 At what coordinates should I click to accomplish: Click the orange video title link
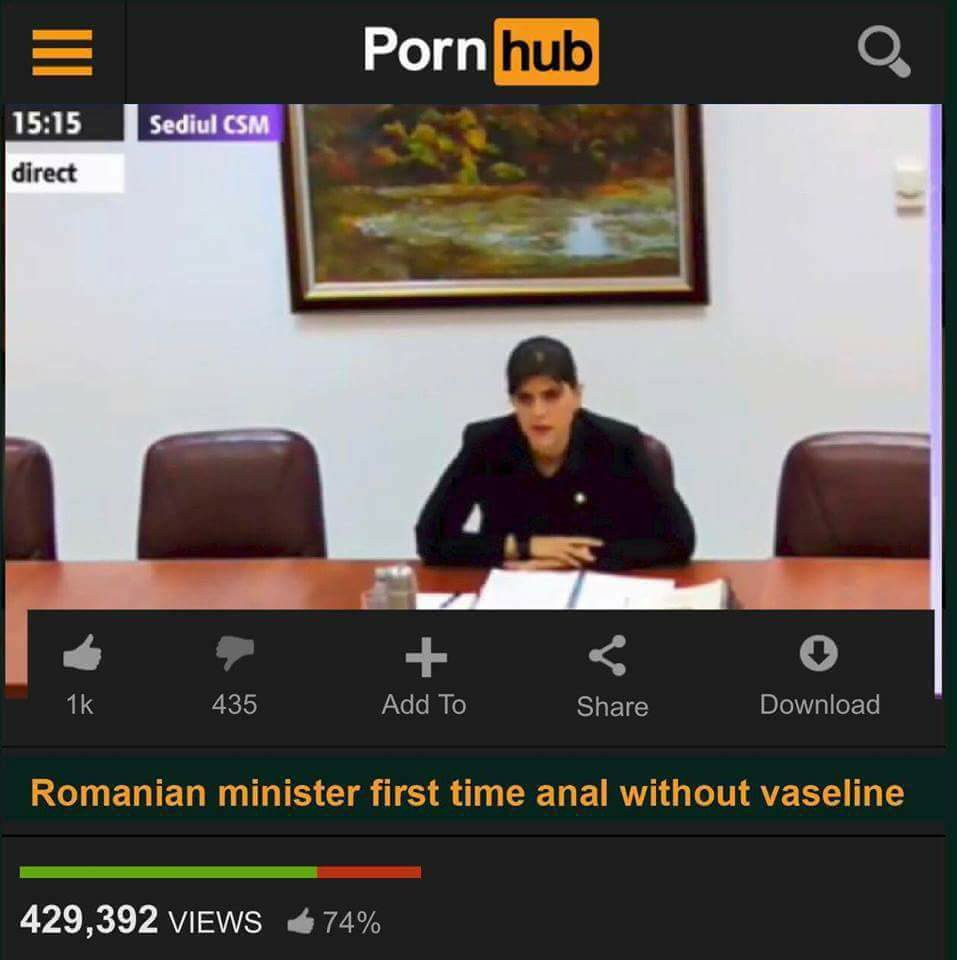pyautogui.click(x=467, y=793)
